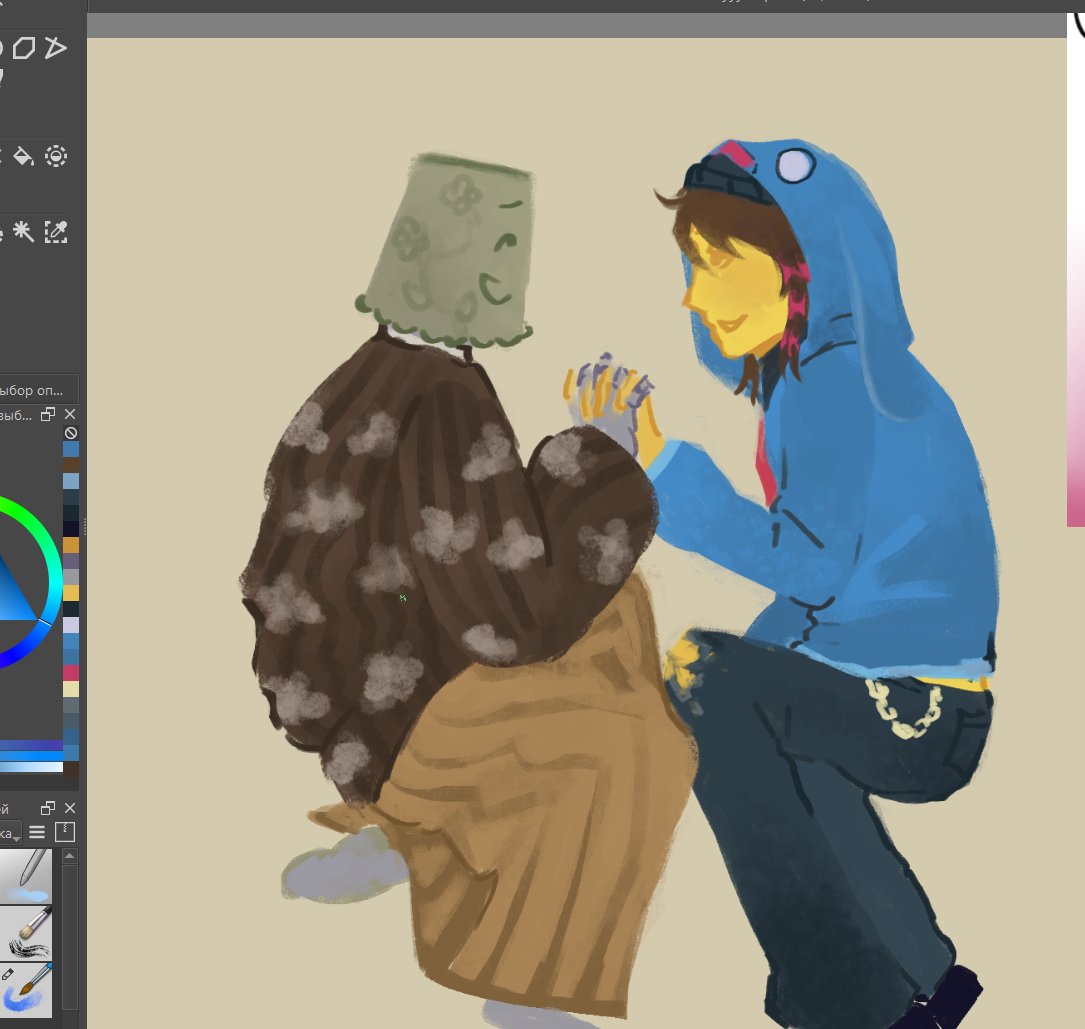Image resolution: width=1085 pixels, height=1029 pixels.
Task: Click the purple-blue gradient slider bar
Action: pos(31,746)
